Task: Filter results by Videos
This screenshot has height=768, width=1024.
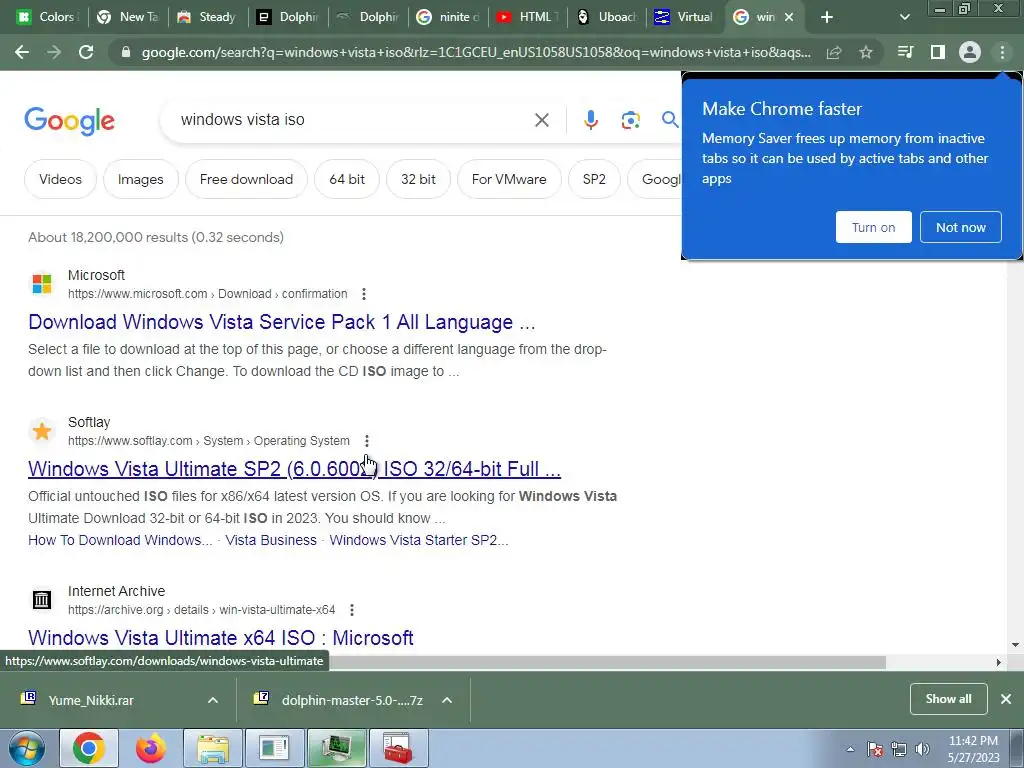Action: click(x=60, y=179)
